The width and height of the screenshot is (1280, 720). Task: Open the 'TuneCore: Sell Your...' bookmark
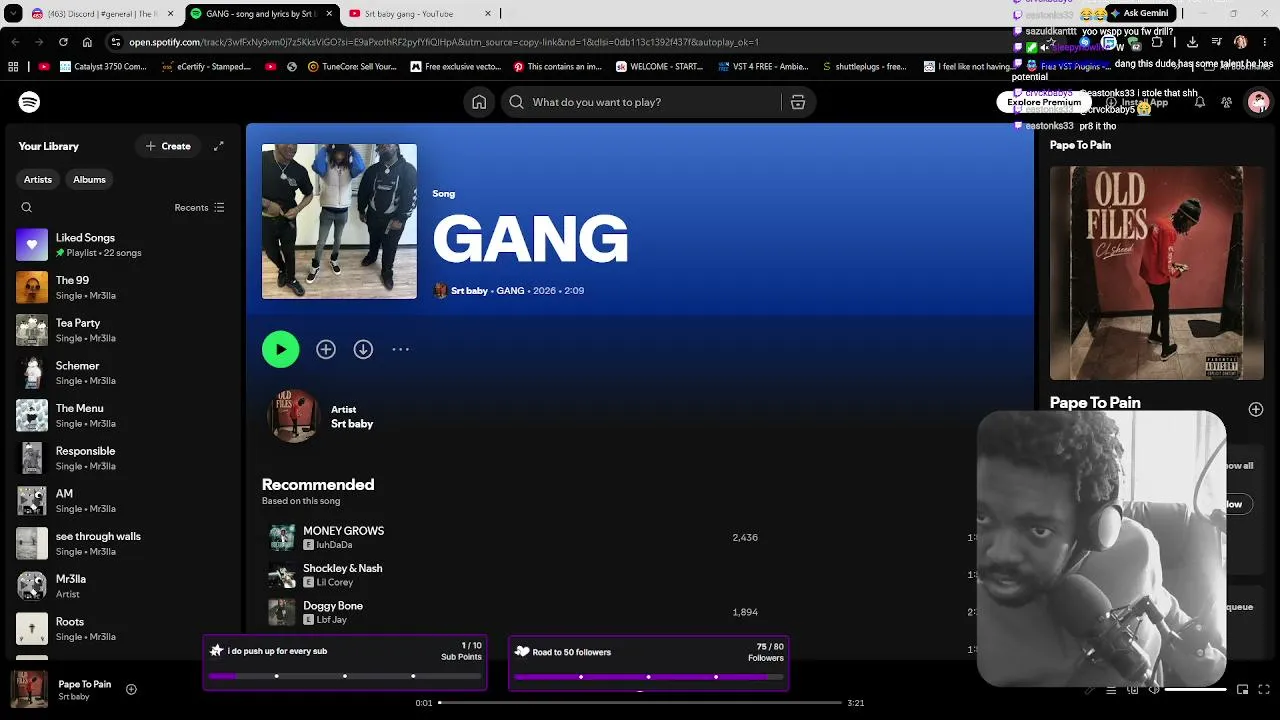(x=352, y=67)
